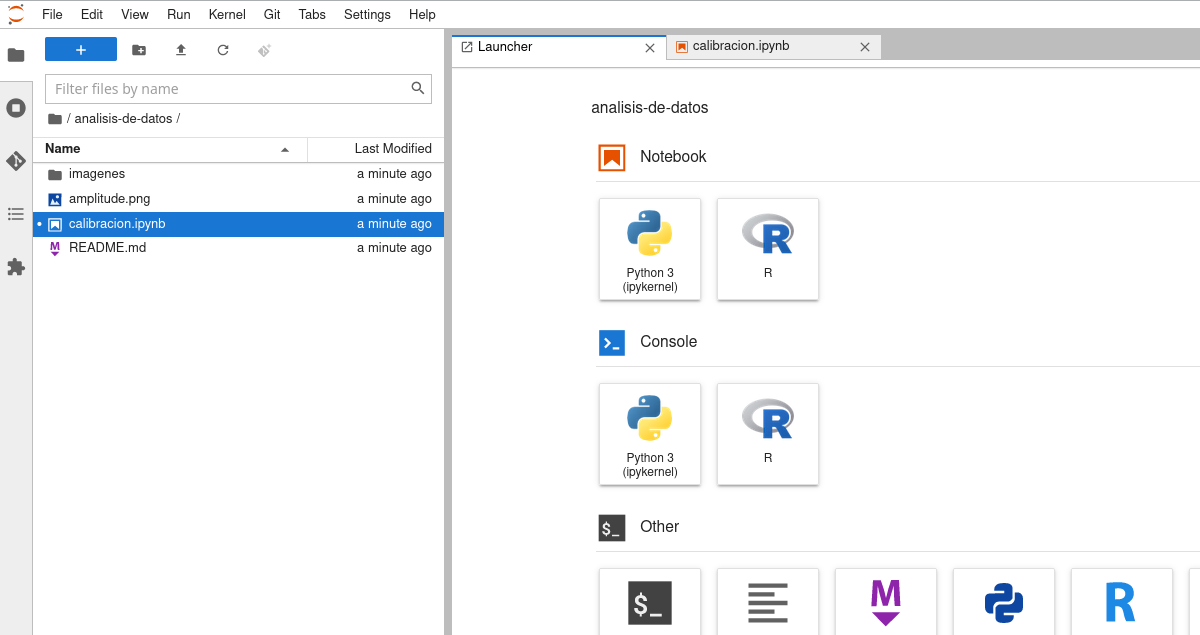1200x635 pixels.
Task: Launch R Notebook
Action: tap(768, 249)
